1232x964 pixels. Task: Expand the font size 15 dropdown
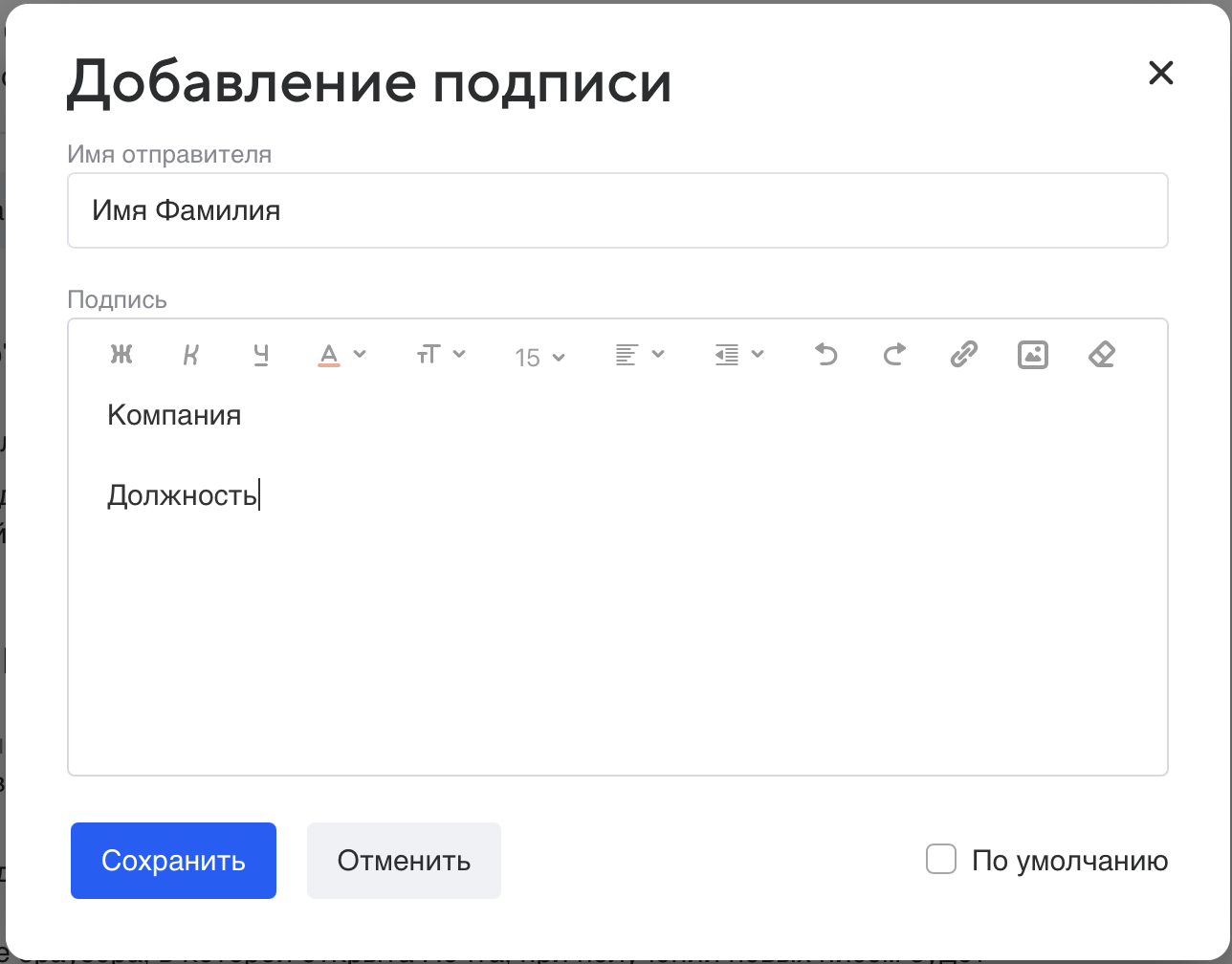coord(539,358)
